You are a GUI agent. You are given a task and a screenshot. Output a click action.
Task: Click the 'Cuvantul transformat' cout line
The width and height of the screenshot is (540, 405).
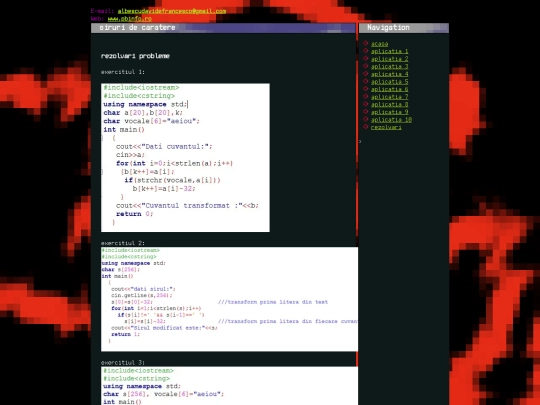(187, 206)
